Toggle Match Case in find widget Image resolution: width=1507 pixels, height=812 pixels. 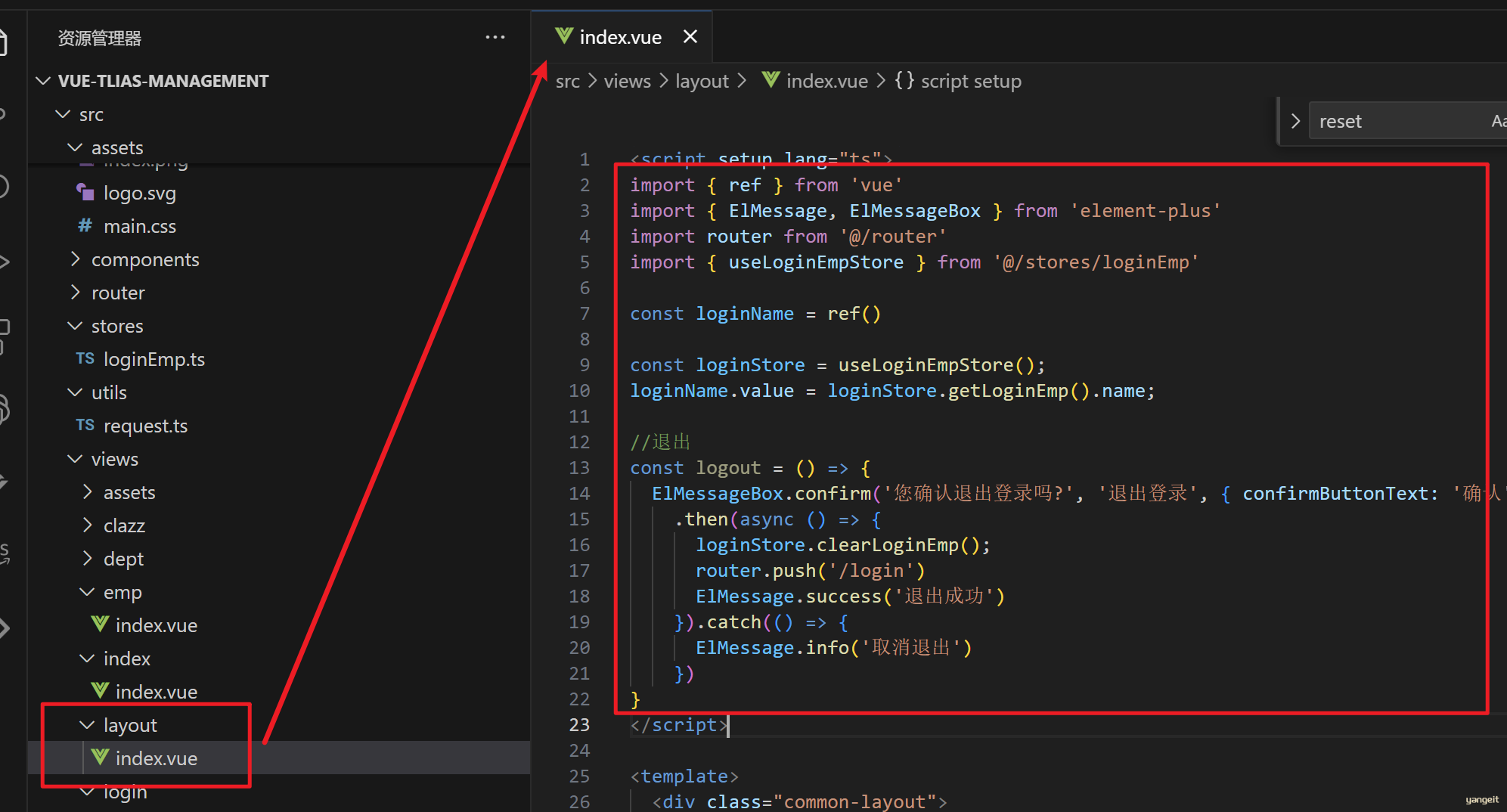click(x=1499, y=121)
